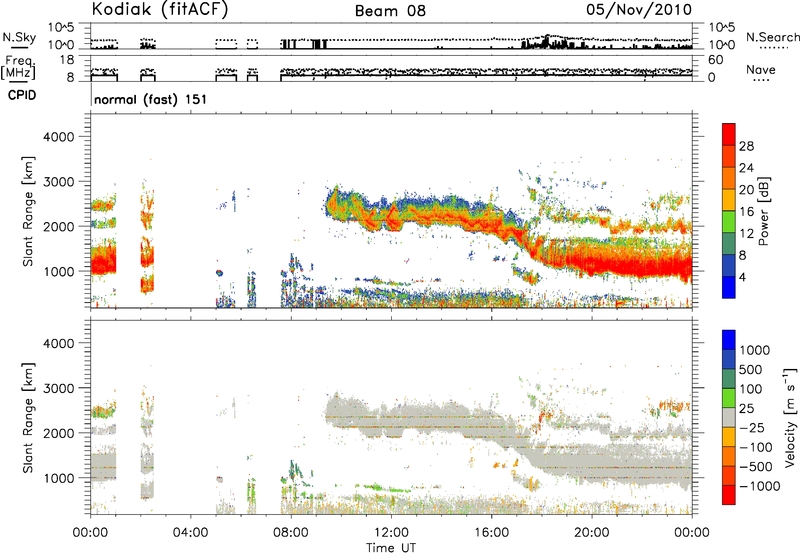The width and height of the screenshot is (800, 554).
Task: Click 'Slant Range [km]' label of power panel
Action: pos(28,211)
